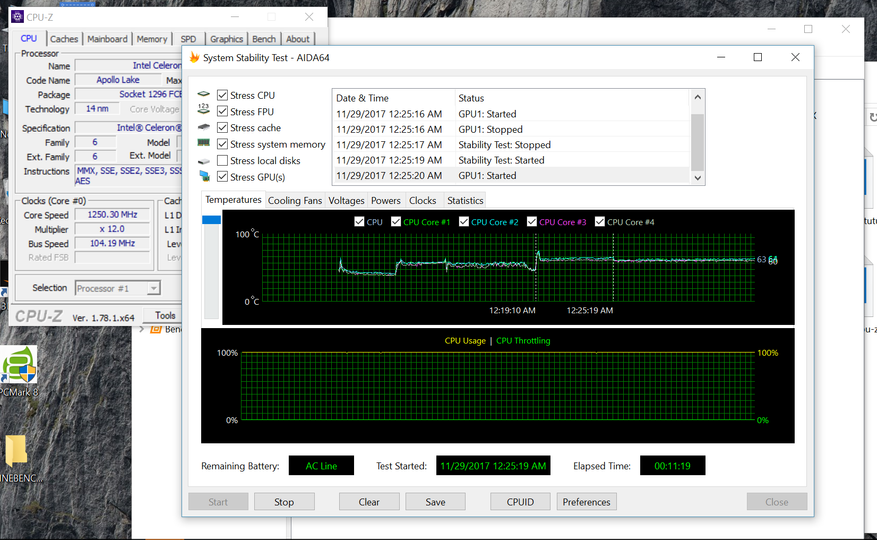Open the Graphics tab in CPU-Z

coord(227,39)
